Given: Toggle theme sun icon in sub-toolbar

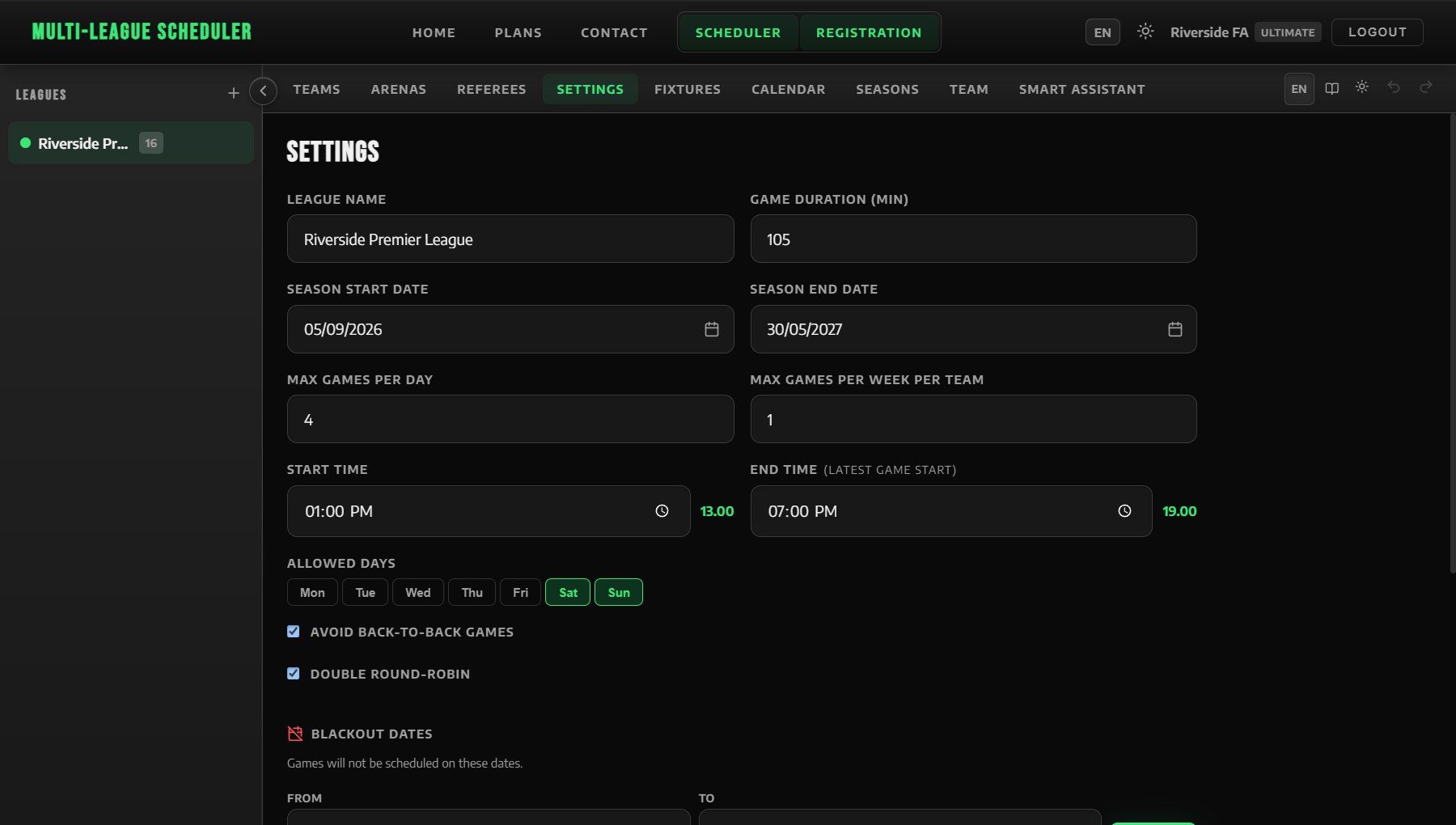Looking at the screenshot, I should tap(1362, 87).
